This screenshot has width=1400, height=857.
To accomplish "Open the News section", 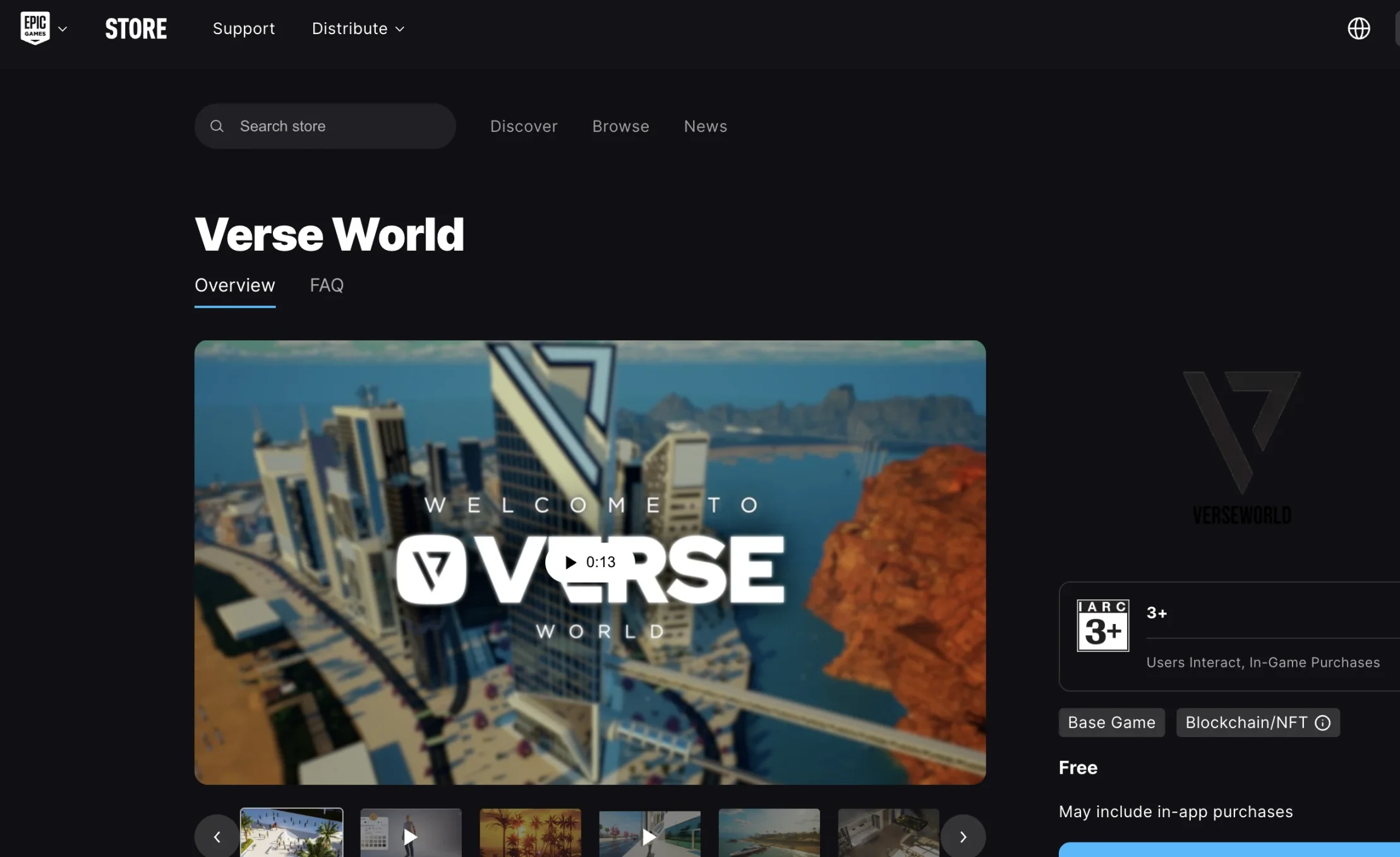I will (705, 126).
